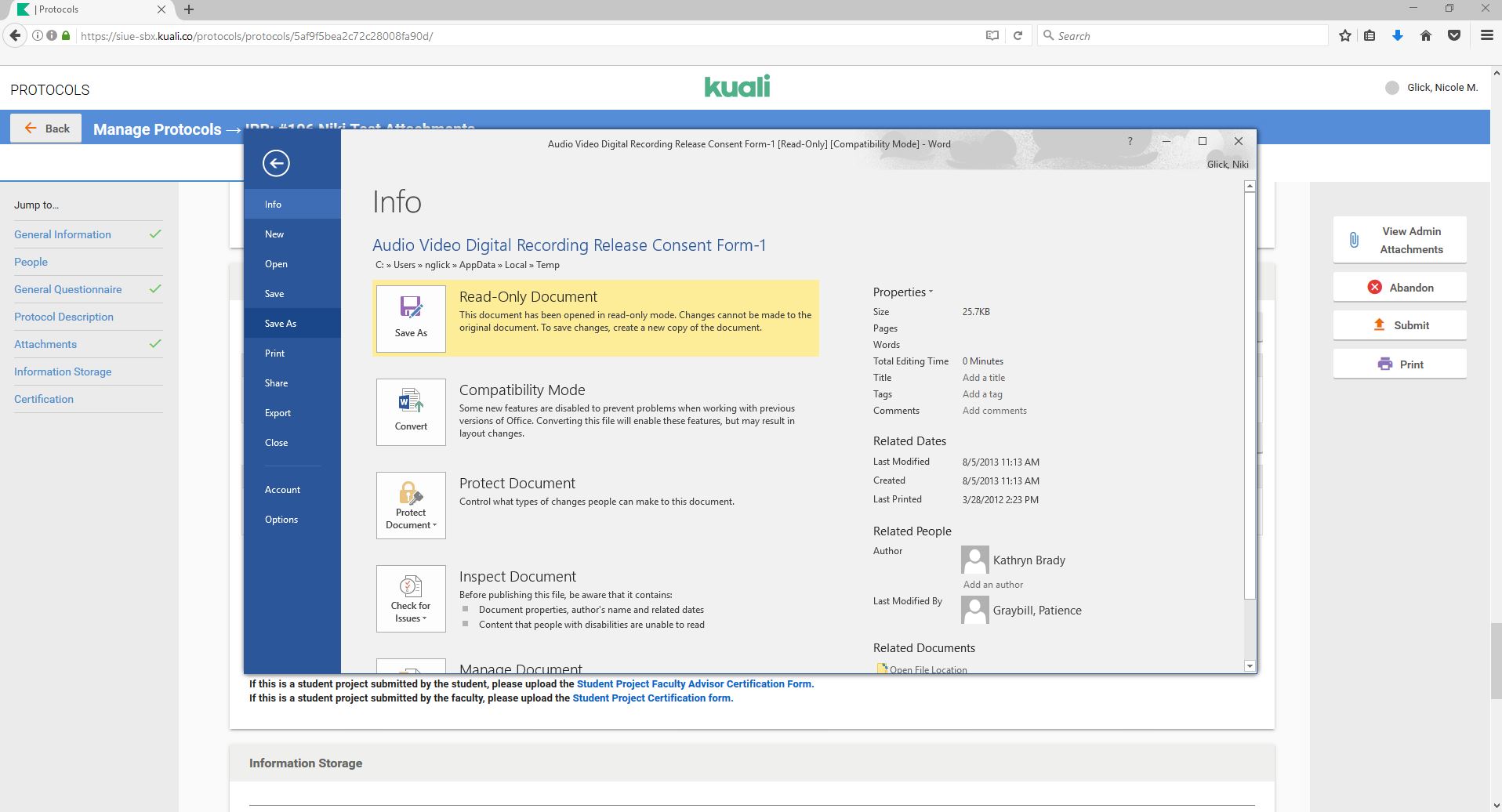Select Export in the Word file menu
The image size is (1502, 812).
pyautogui.click(x=278, y=413)
